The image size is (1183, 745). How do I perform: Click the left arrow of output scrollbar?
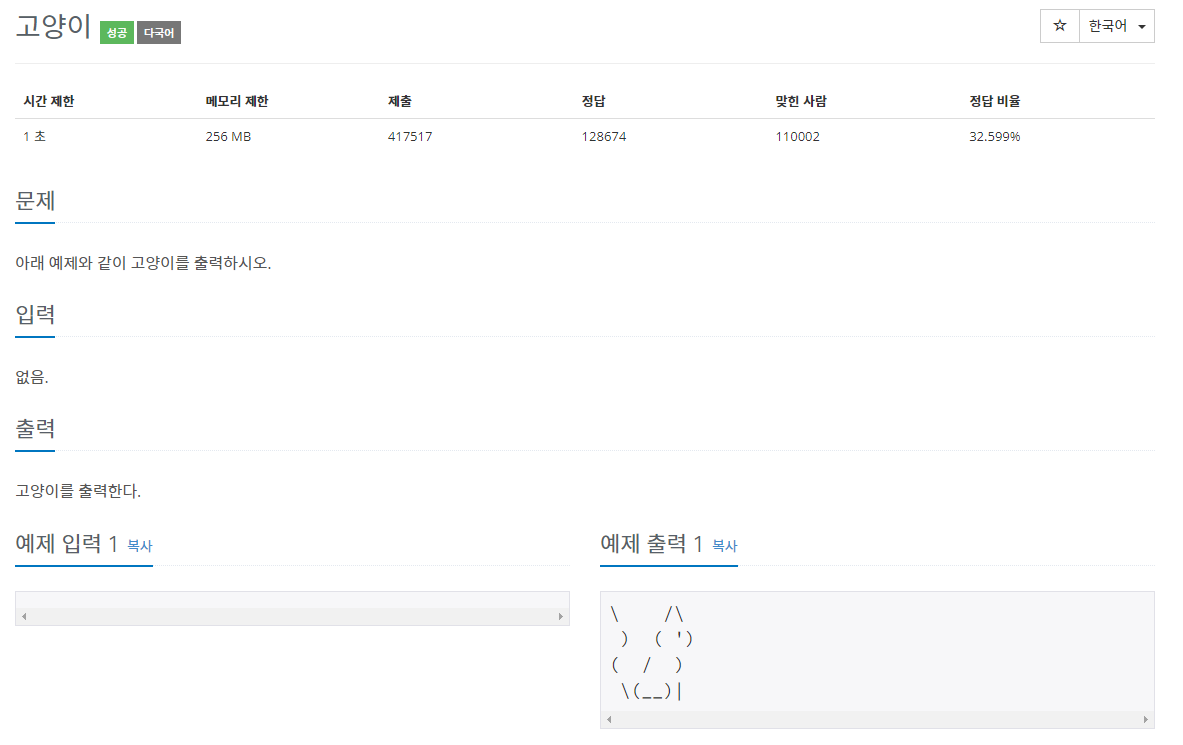pyautogui.click(x=607, y=719)
